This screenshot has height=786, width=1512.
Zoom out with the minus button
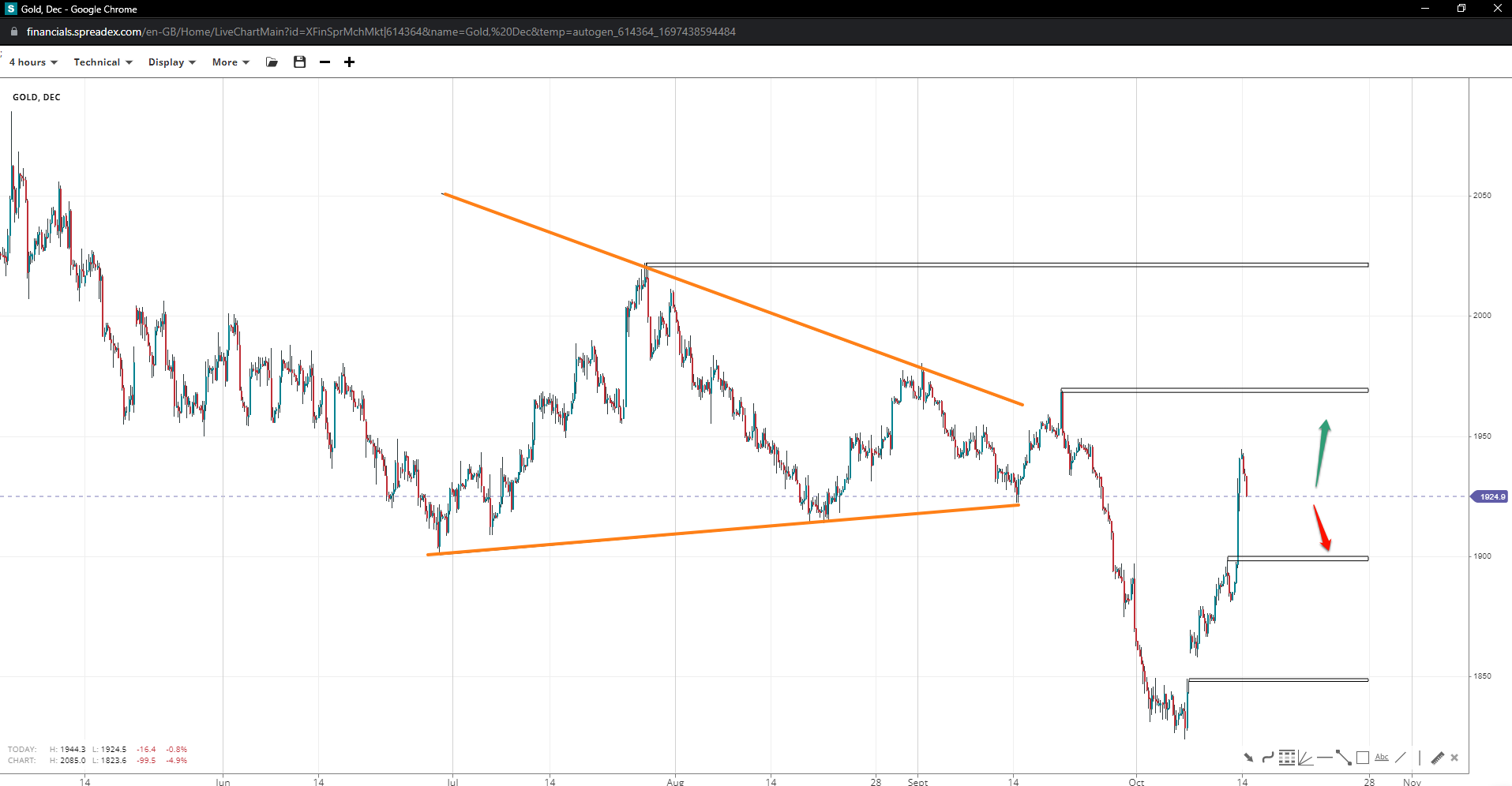coord(325,62)
